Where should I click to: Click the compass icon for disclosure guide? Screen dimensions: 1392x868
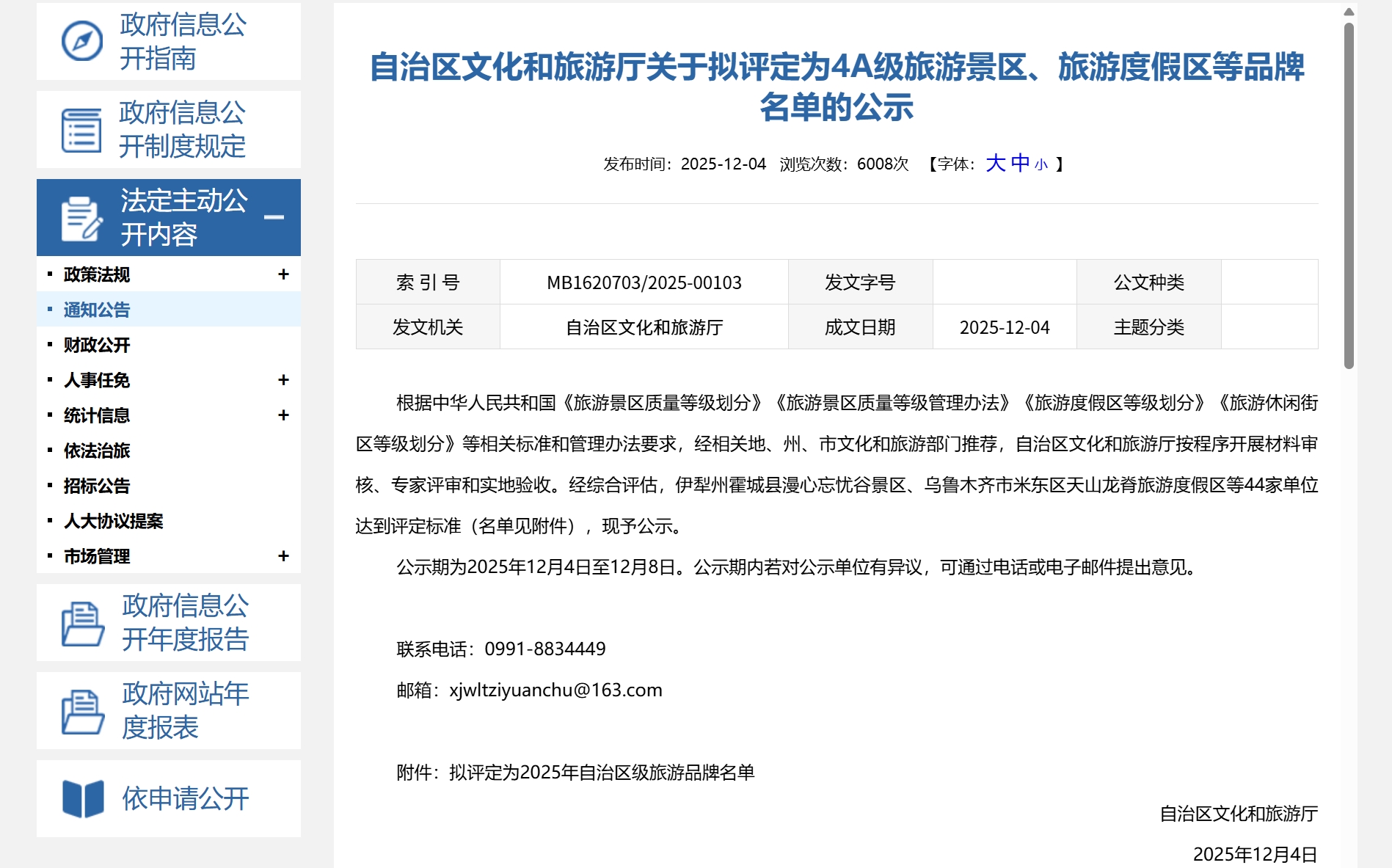coord(81,41)
